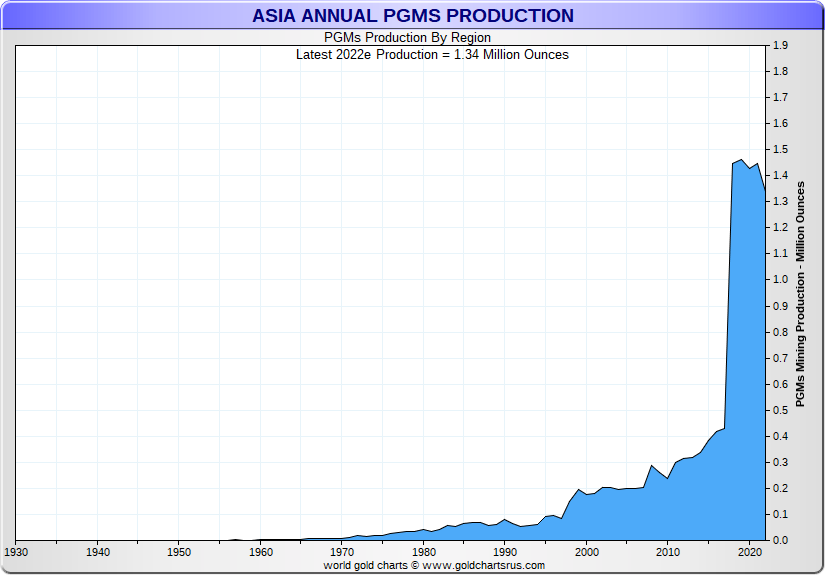Click the 1.5 y-axis tick label
Image resolution: width=825 pixels, height=575 pixels.
coord(780,150)
